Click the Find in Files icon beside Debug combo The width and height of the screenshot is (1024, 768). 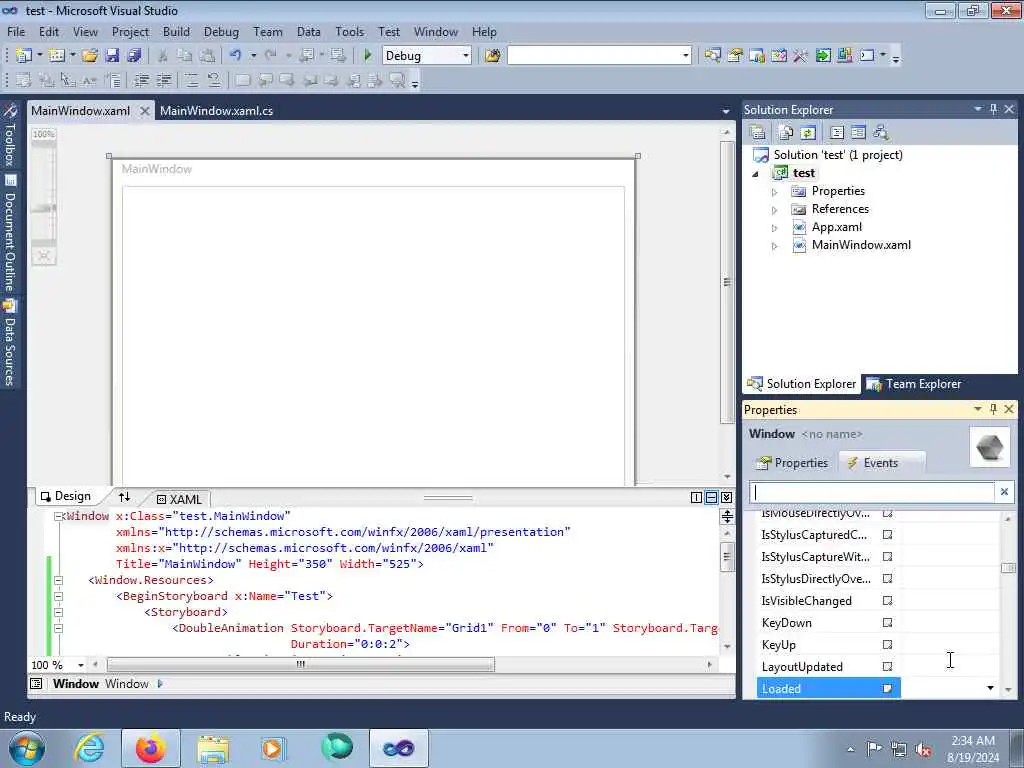(492, 56)
